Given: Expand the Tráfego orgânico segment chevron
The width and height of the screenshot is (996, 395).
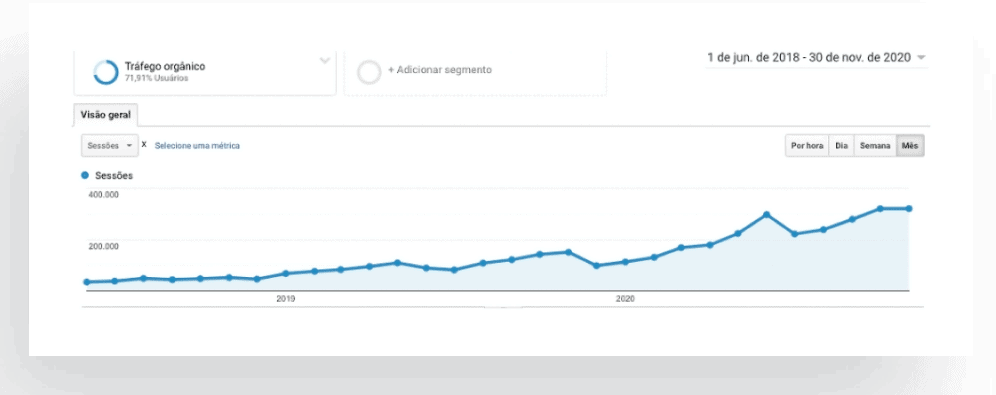Looking at the screenshot, I should [x=325, y=61].
